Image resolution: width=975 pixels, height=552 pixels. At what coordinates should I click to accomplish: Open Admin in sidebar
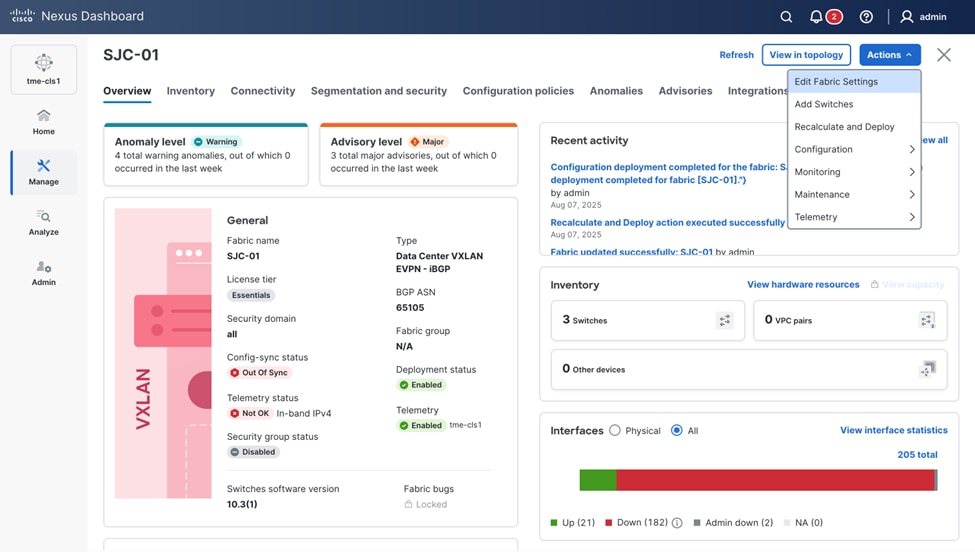44,273
